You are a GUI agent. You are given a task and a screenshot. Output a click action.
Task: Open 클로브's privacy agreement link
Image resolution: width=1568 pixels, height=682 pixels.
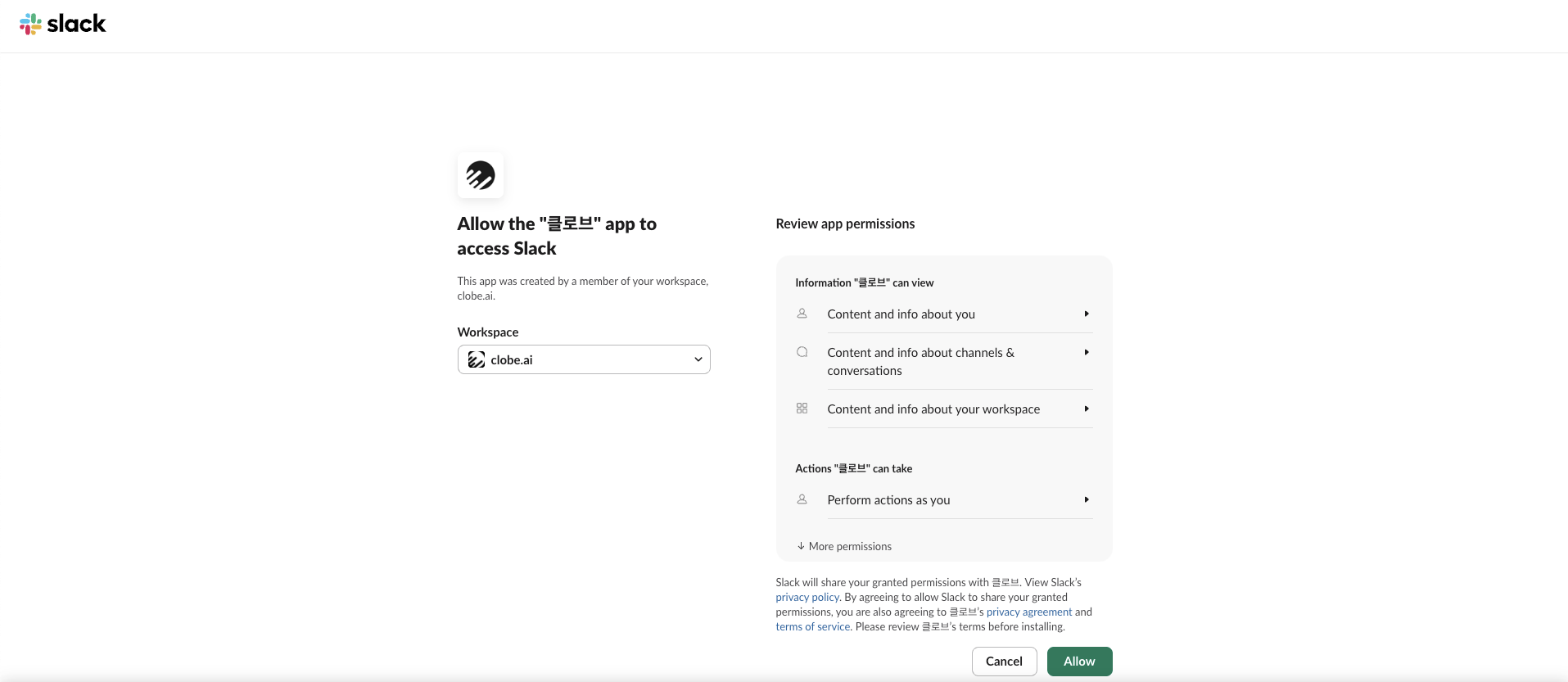pyautogui.click(x=1029, y=612)
